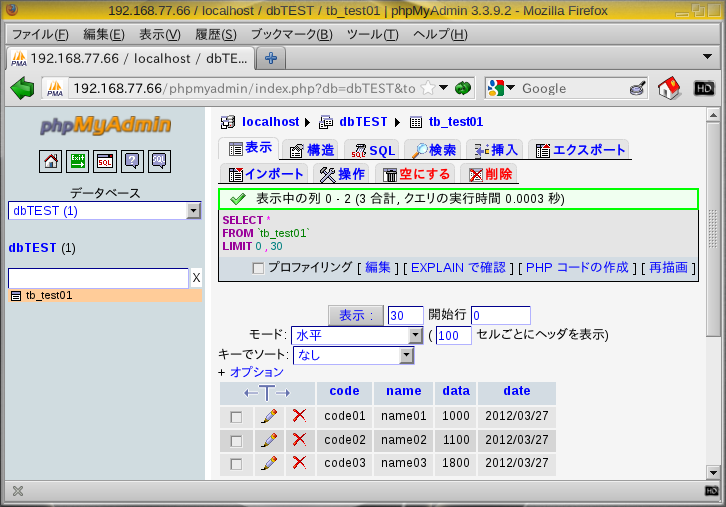Open the 操作 tab
This screenshot has height=507, width=726.
click(342, 174)
